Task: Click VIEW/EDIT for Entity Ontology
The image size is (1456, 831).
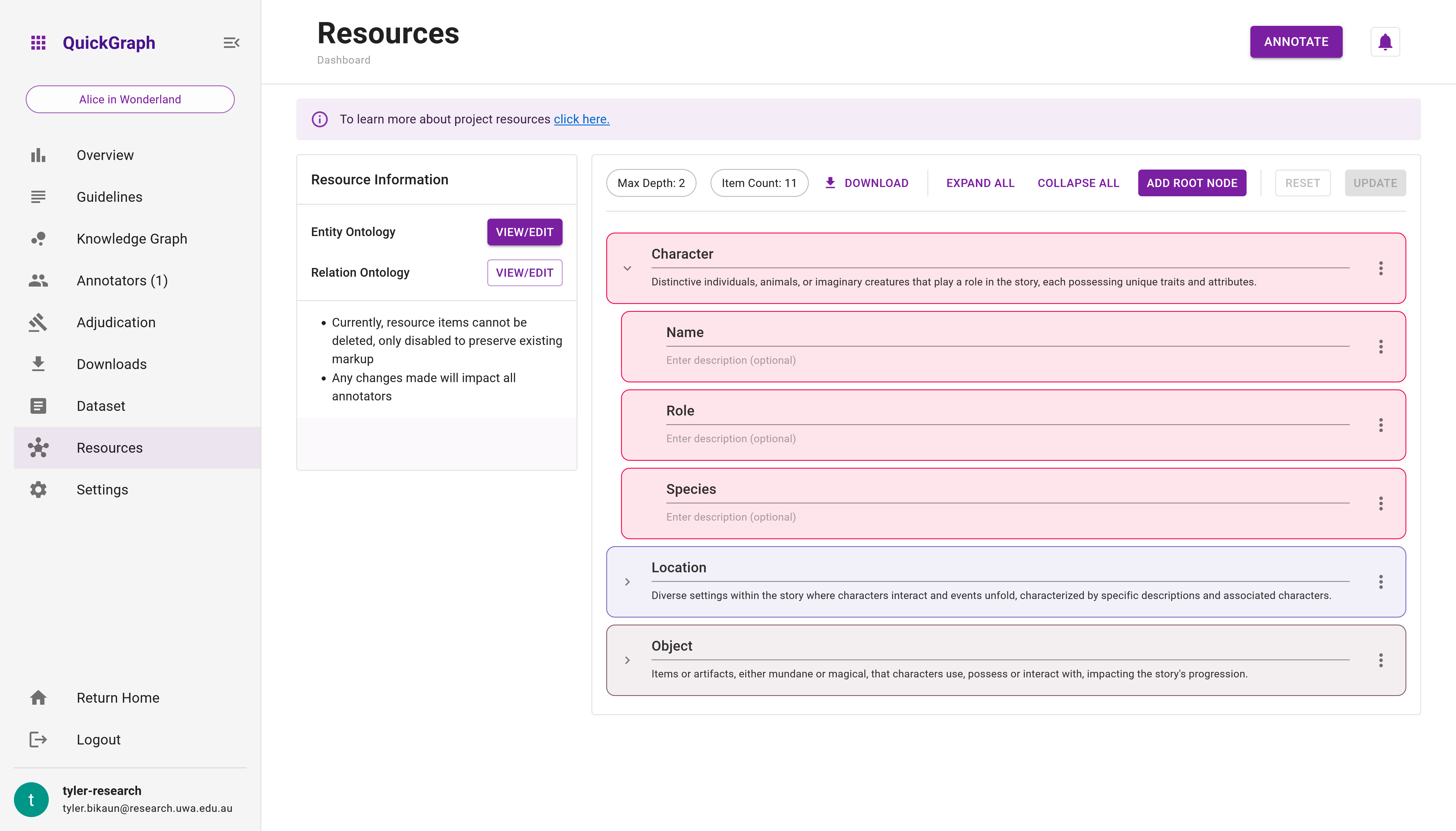Action: [x=524, y=232]
